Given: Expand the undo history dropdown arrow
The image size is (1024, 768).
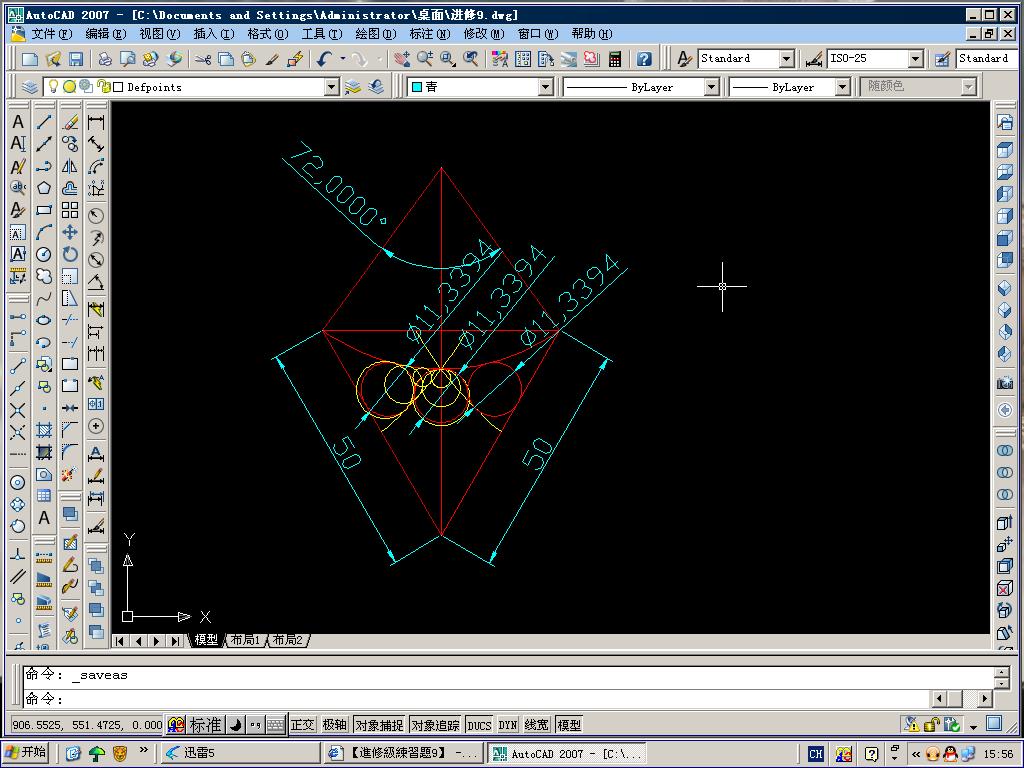Looking at the screenshot, I should click(343, 59).
